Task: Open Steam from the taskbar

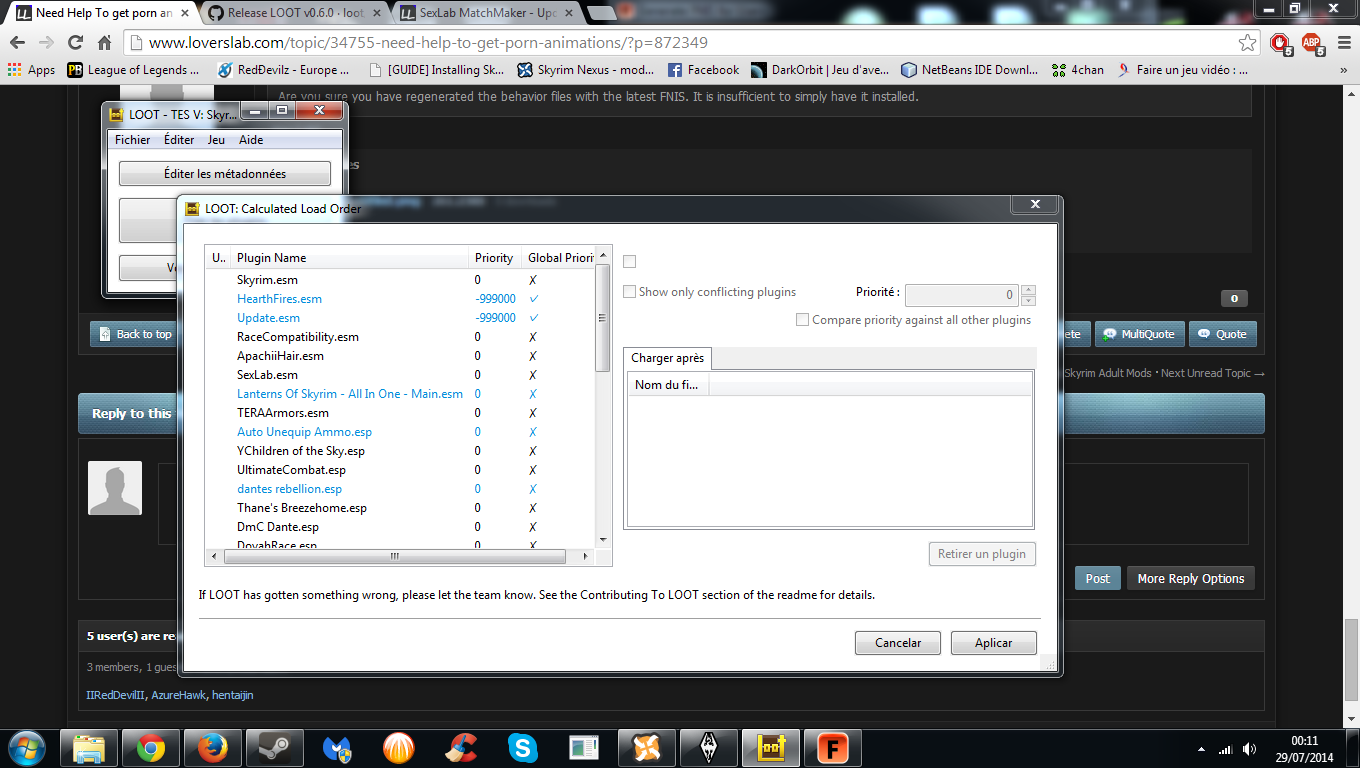Action: pyautogui.click(x=275, y=747)
